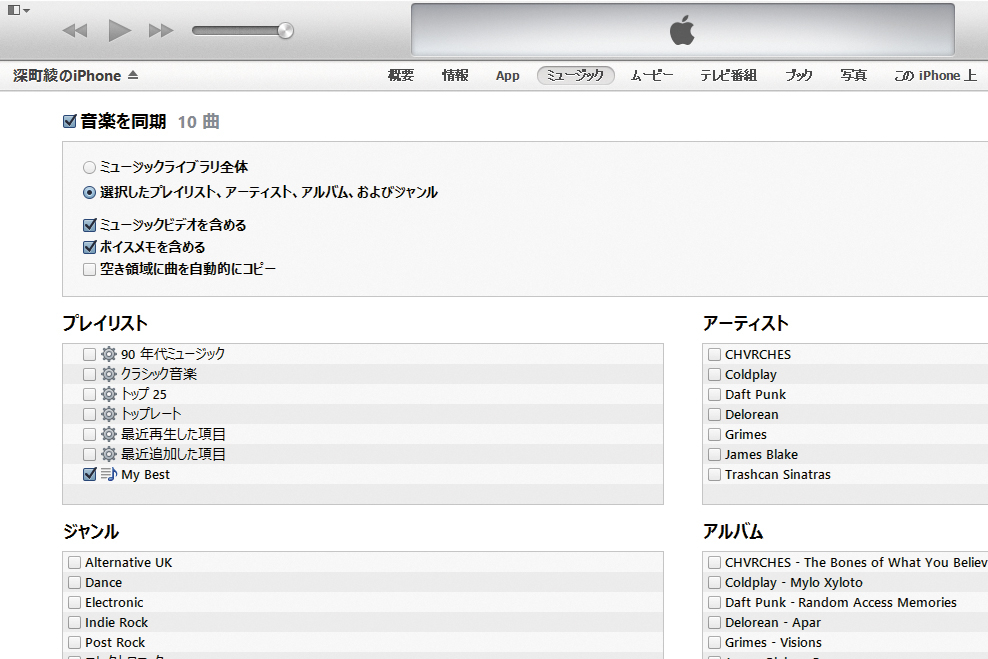Check the Coldplay - Mylo Xyloto album checkbox

(715, 583)
